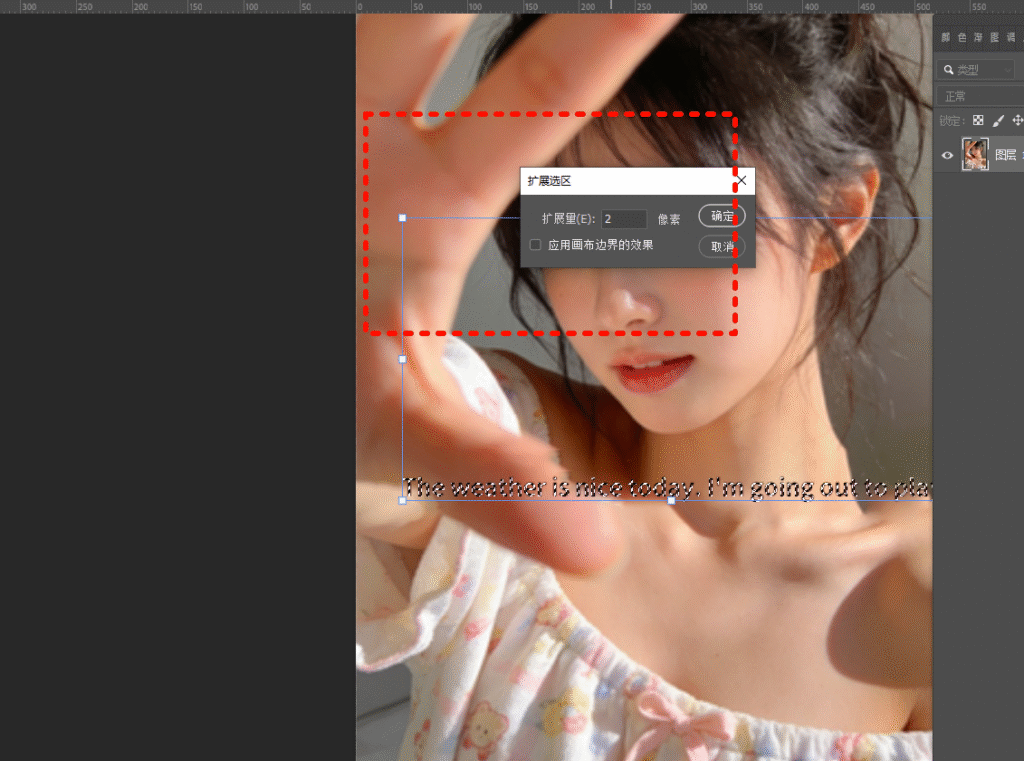The image size is (1024, 761).
Task: Click the bottom-center transform handle of the text box
Action: pos(671,500)
